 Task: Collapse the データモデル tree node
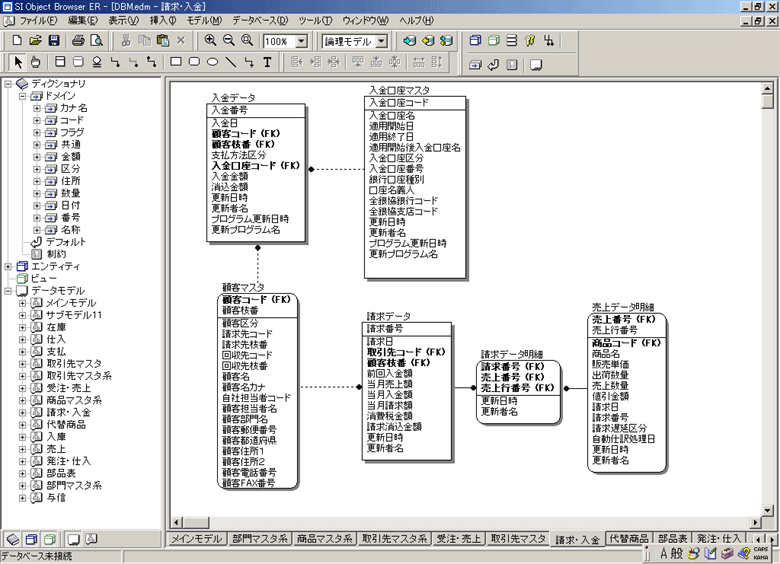pyautogui.click(x=8, y=291)
